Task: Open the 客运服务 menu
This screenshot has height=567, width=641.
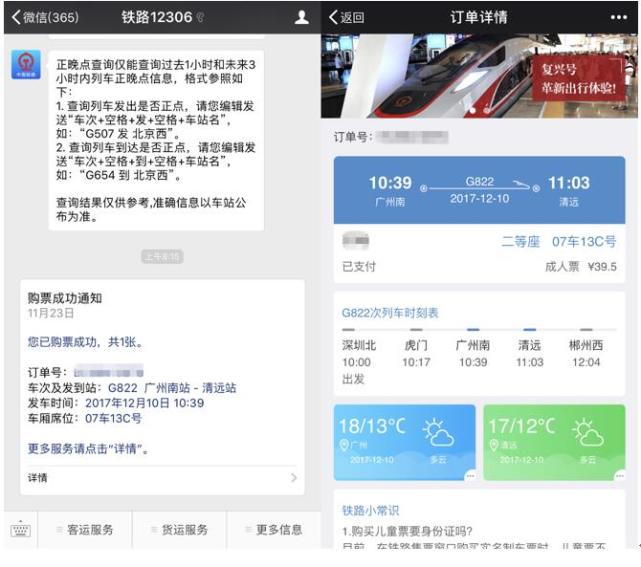Action: (x=85, y=530)
